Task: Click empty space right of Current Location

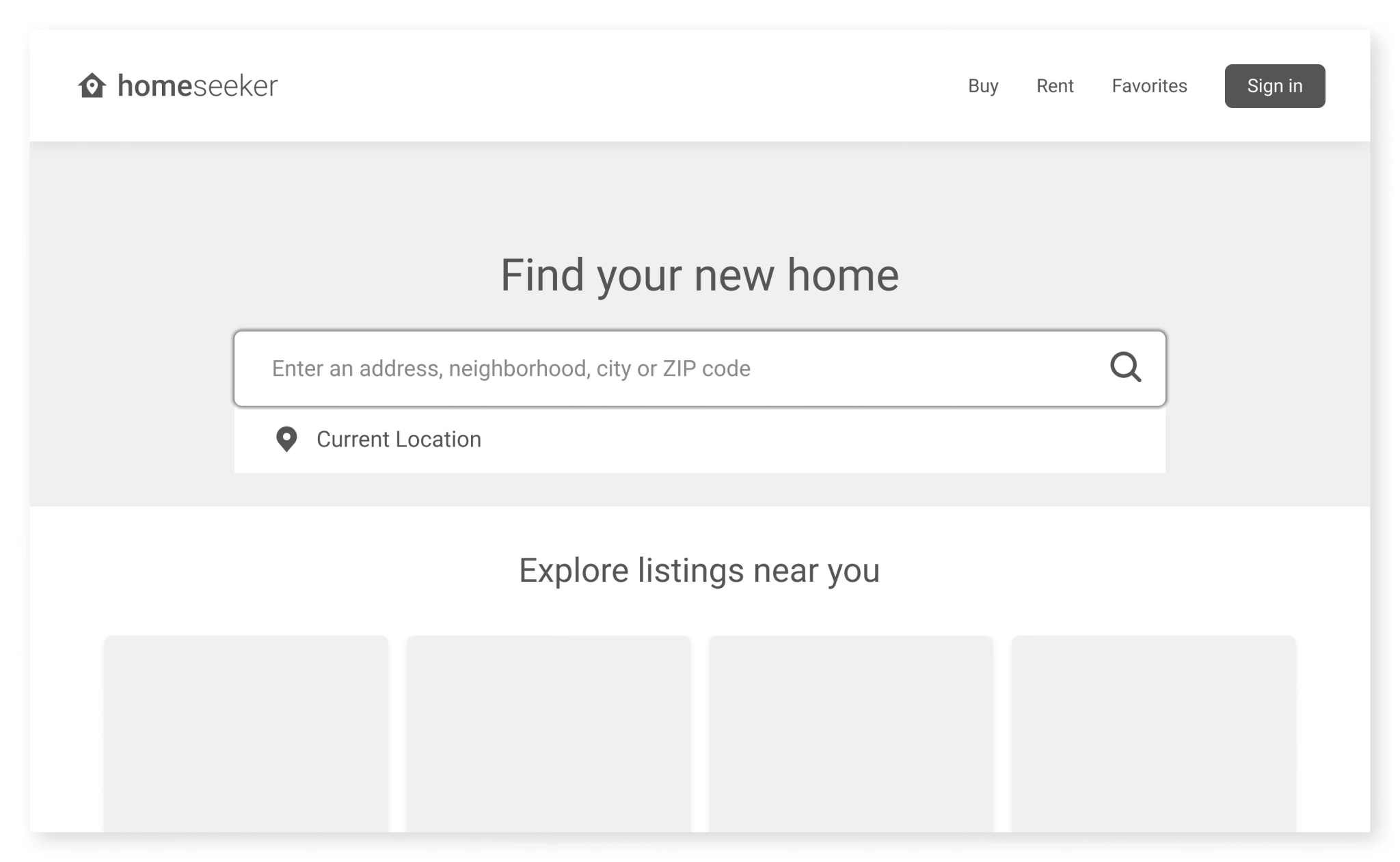Action: point(820,440)
